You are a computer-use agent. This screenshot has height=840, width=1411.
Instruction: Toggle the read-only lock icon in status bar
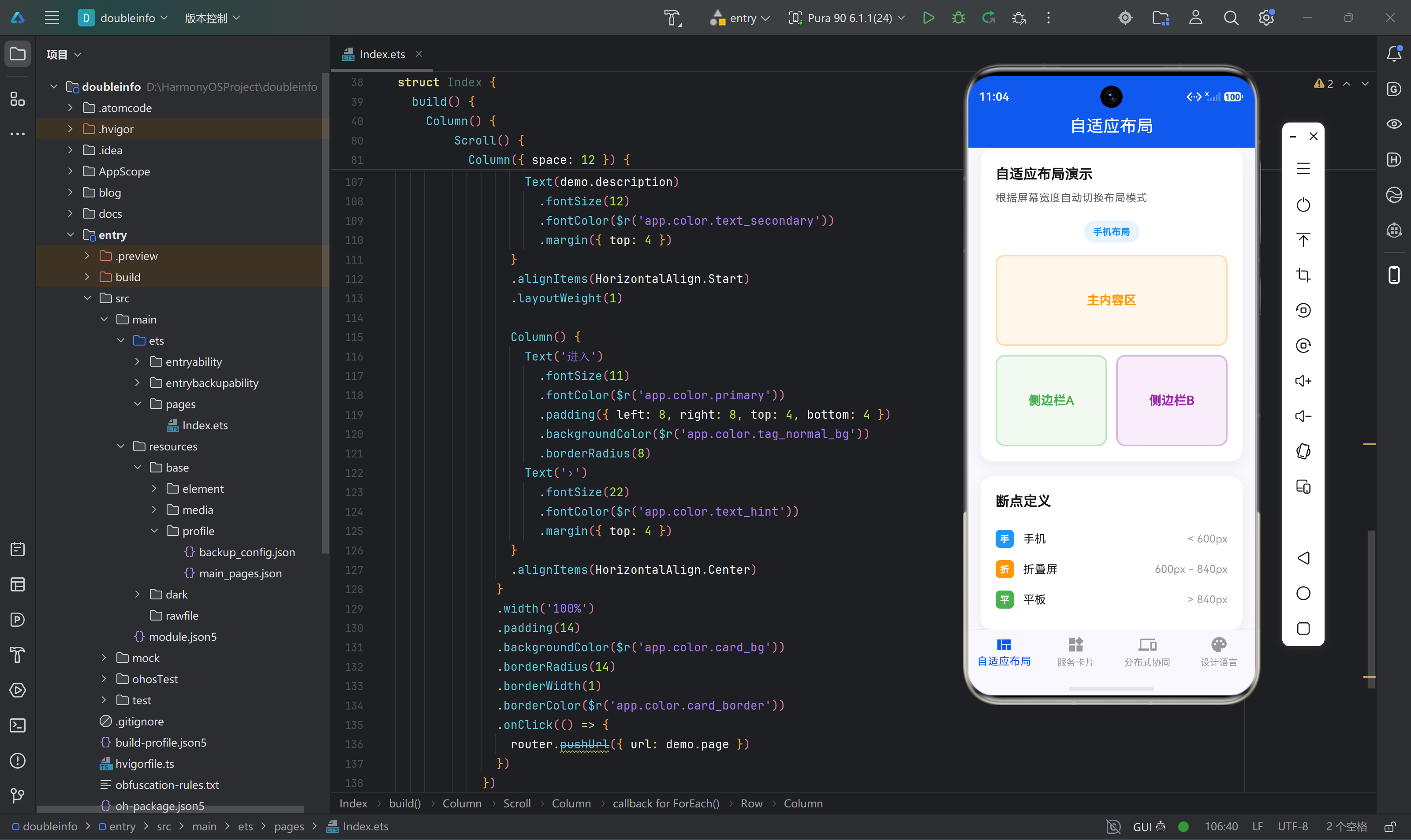pyautogui.click(x=1389, y=826)
